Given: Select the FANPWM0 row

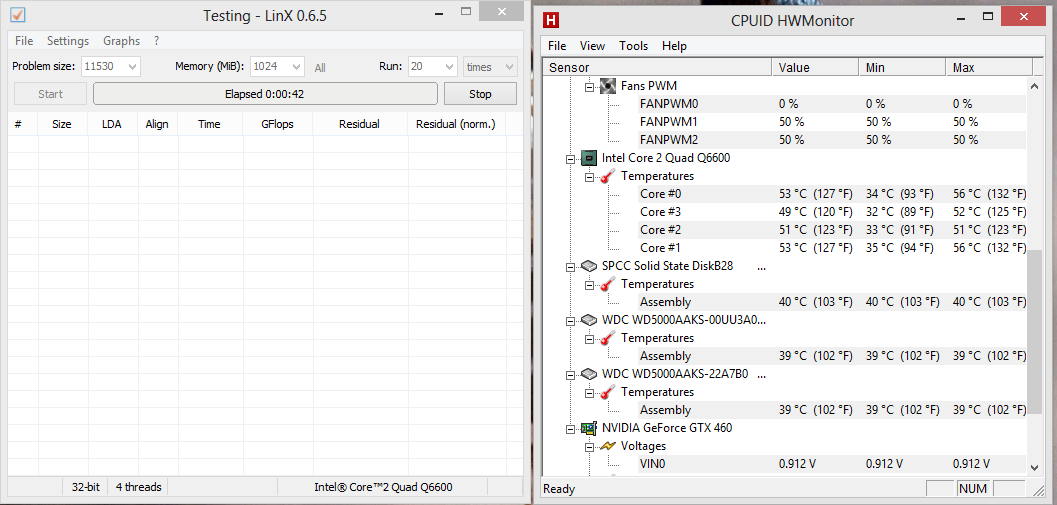Looking at the screenshot, I should point(832,104).
